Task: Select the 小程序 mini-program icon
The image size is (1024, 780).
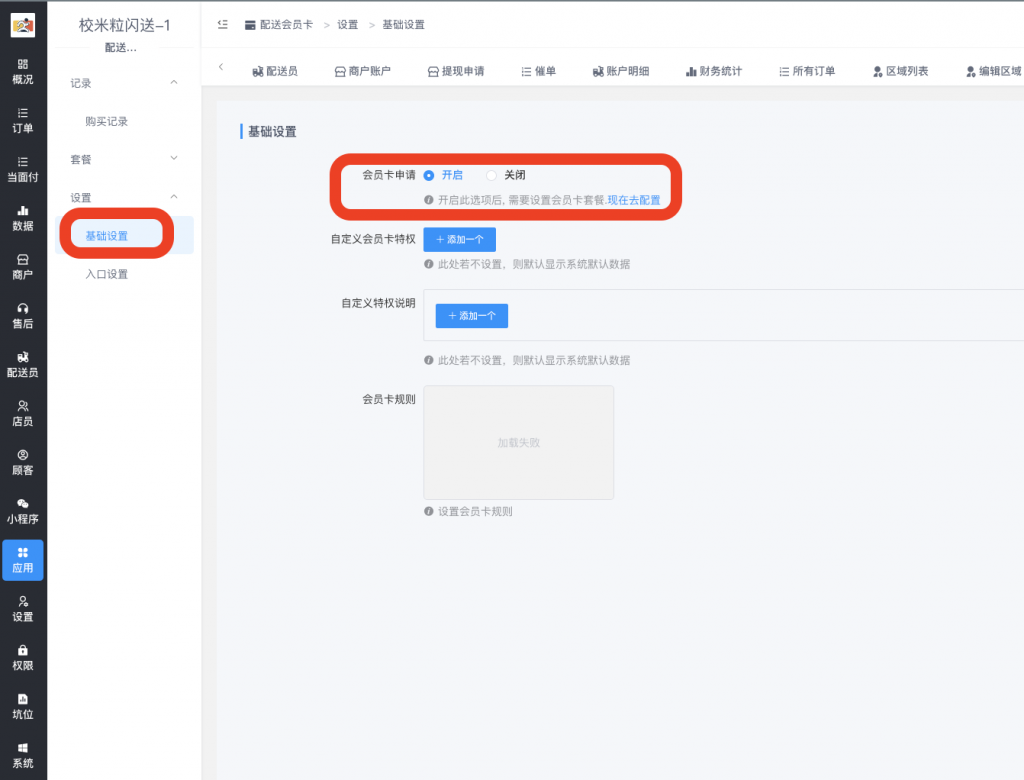Action: click(x=22, y=512)
